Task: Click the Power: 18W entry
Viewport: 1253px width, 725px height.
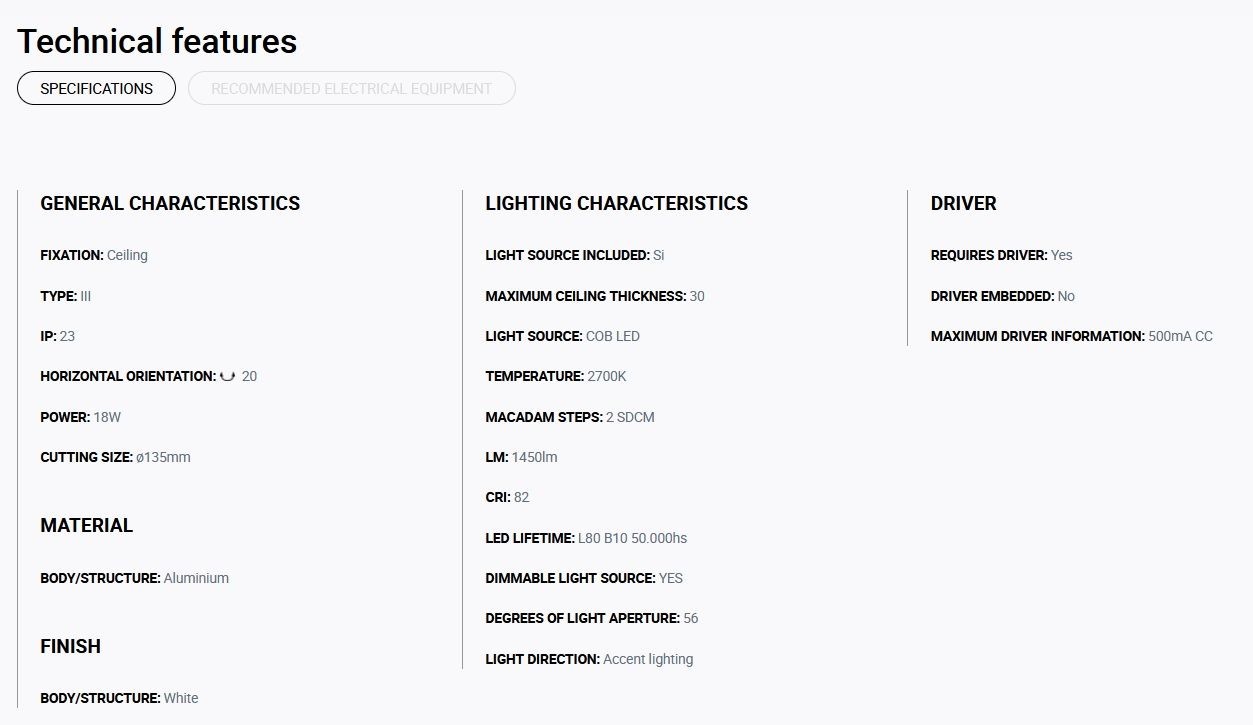Action: (x=80, y=417)
